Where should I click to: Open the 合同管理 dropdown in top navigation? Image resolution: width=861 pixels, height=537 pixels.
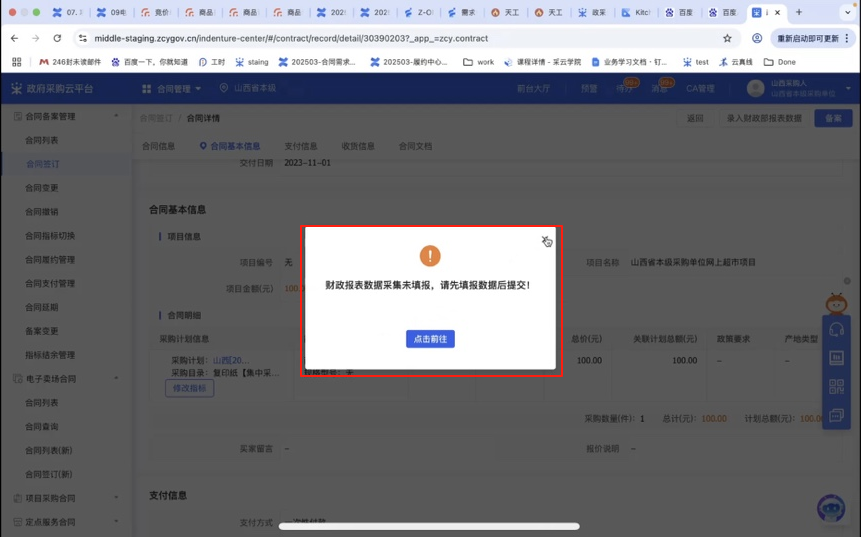click(x=172, y=88)
